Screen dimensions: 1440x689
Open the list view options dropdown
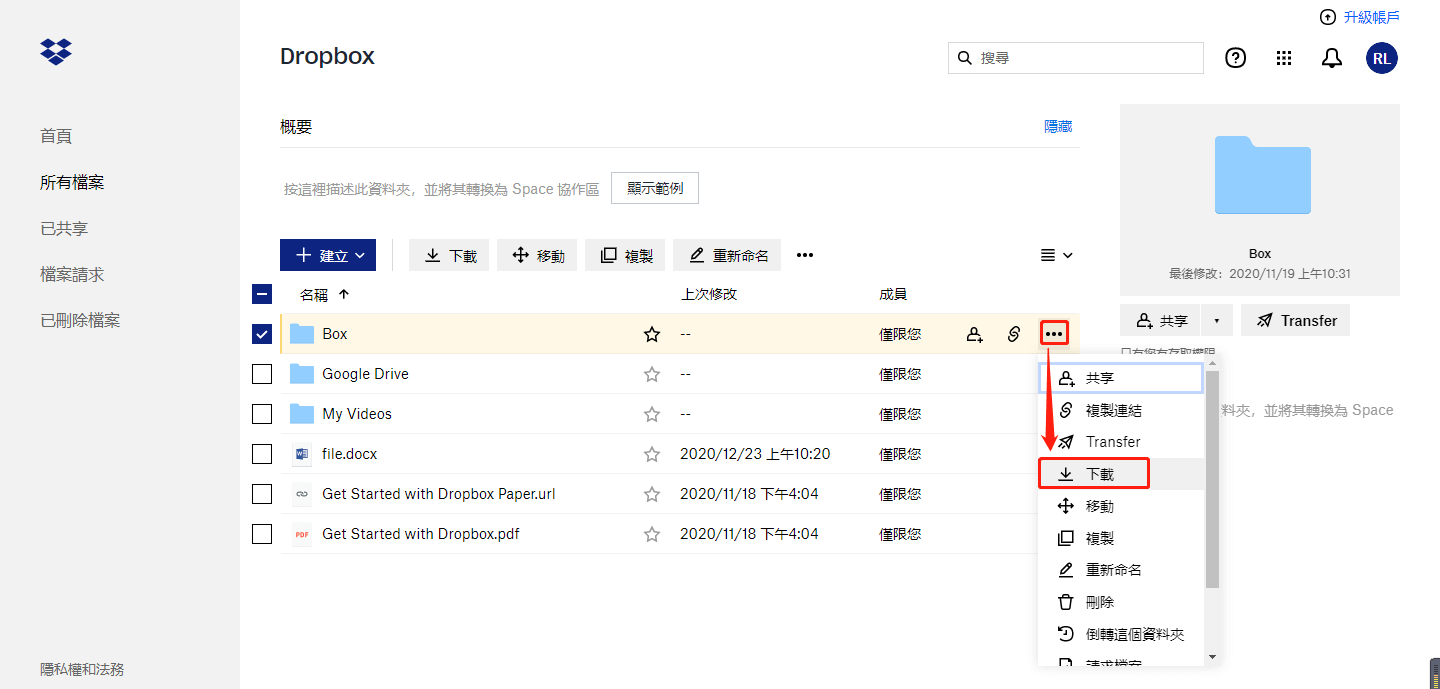pyautogui.click(x=1056, y=255)
